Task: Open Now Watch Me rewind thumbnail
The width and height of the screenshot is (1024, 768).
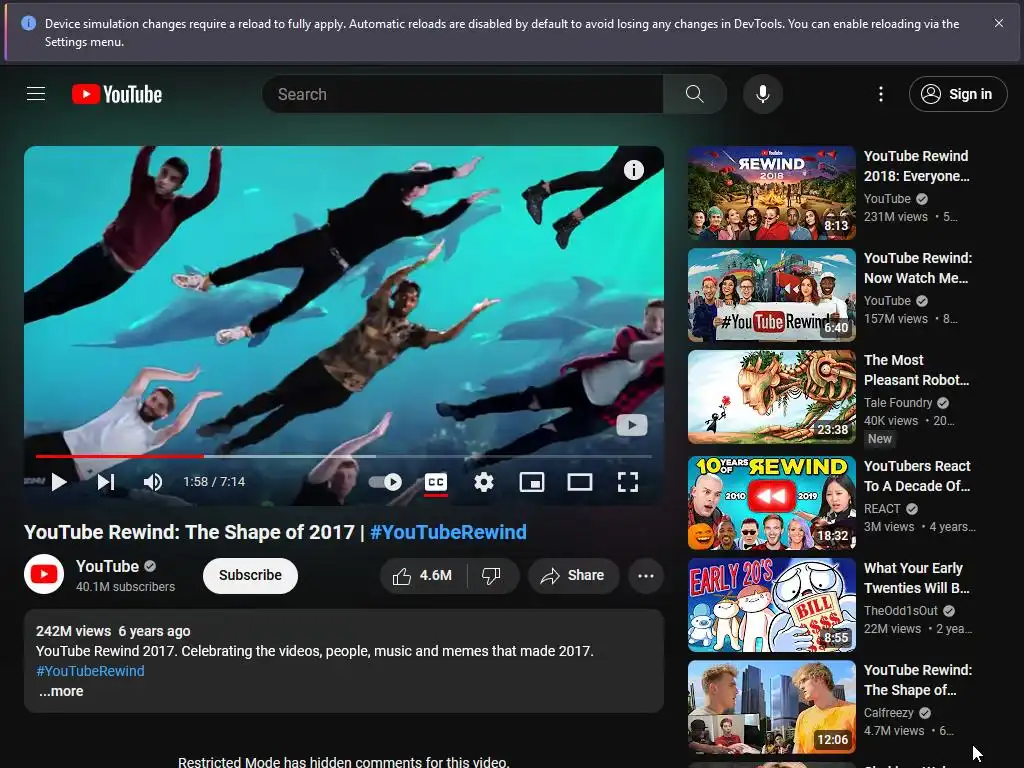Action: tap(771, 295)
